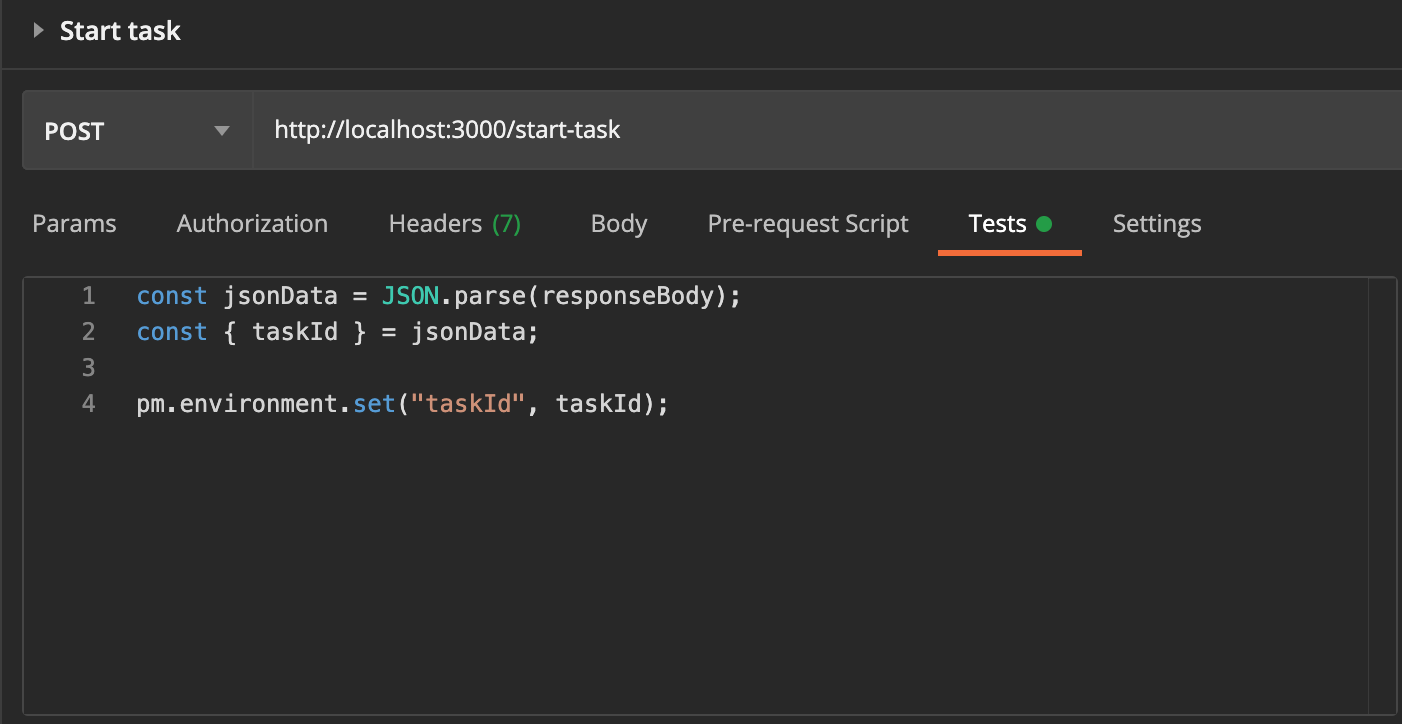Viewport: 1402px width, 724px height.
Task: Open the Authorization tab
Action: pos(252,223)
